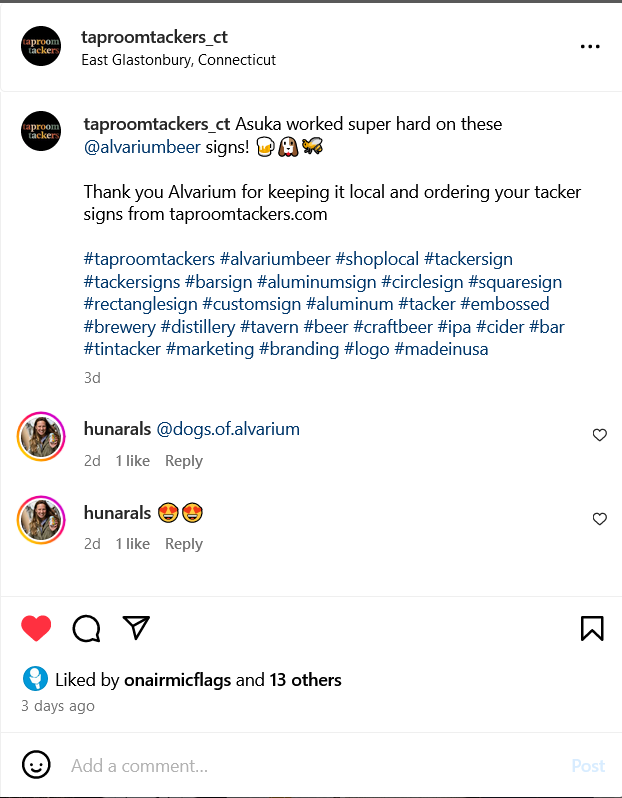Open the @alvariumbeer mention

142,147
